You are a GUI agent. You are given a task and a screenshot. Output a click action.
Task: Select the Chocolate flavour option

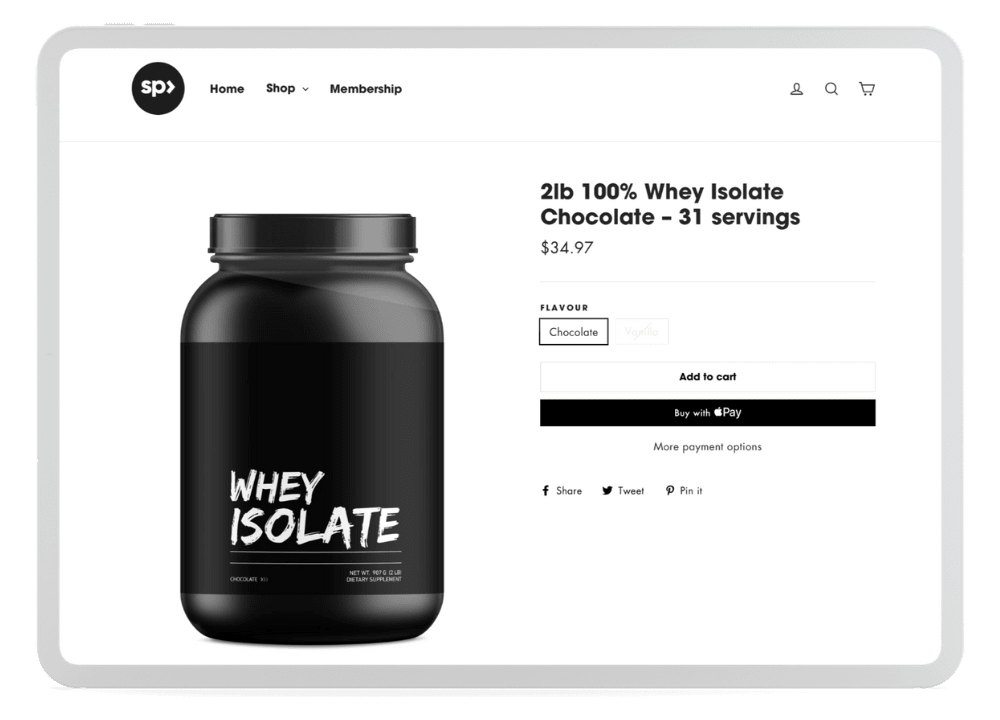pos(573,332)
